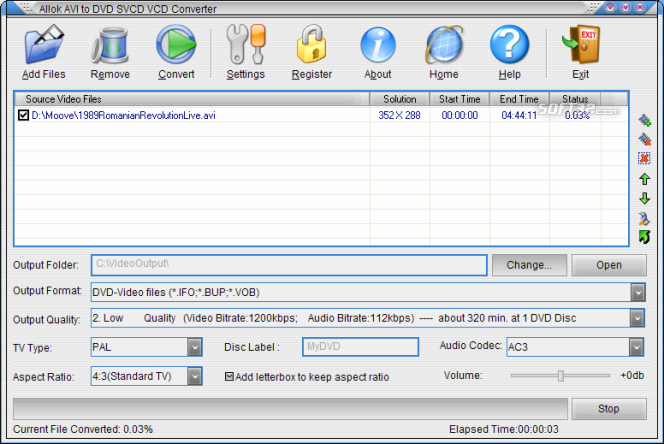Start conversion with the Convert play icon

(176, 44)
